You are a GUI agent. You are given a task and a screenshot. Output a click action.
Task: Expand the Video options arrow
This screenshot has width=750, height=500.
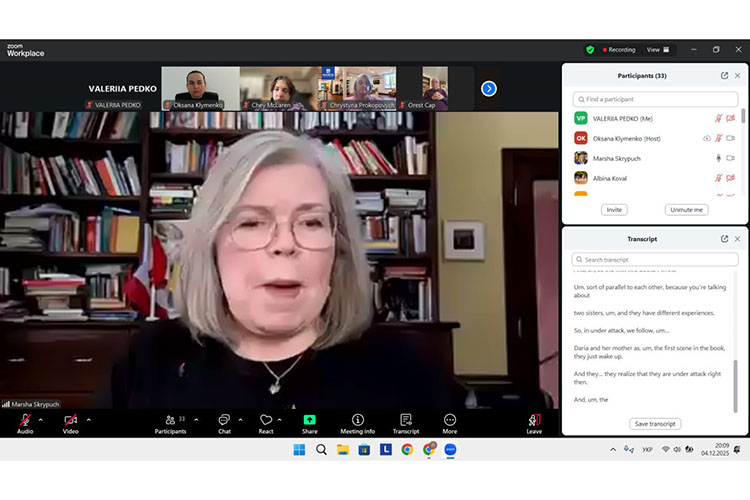point(89,419)
